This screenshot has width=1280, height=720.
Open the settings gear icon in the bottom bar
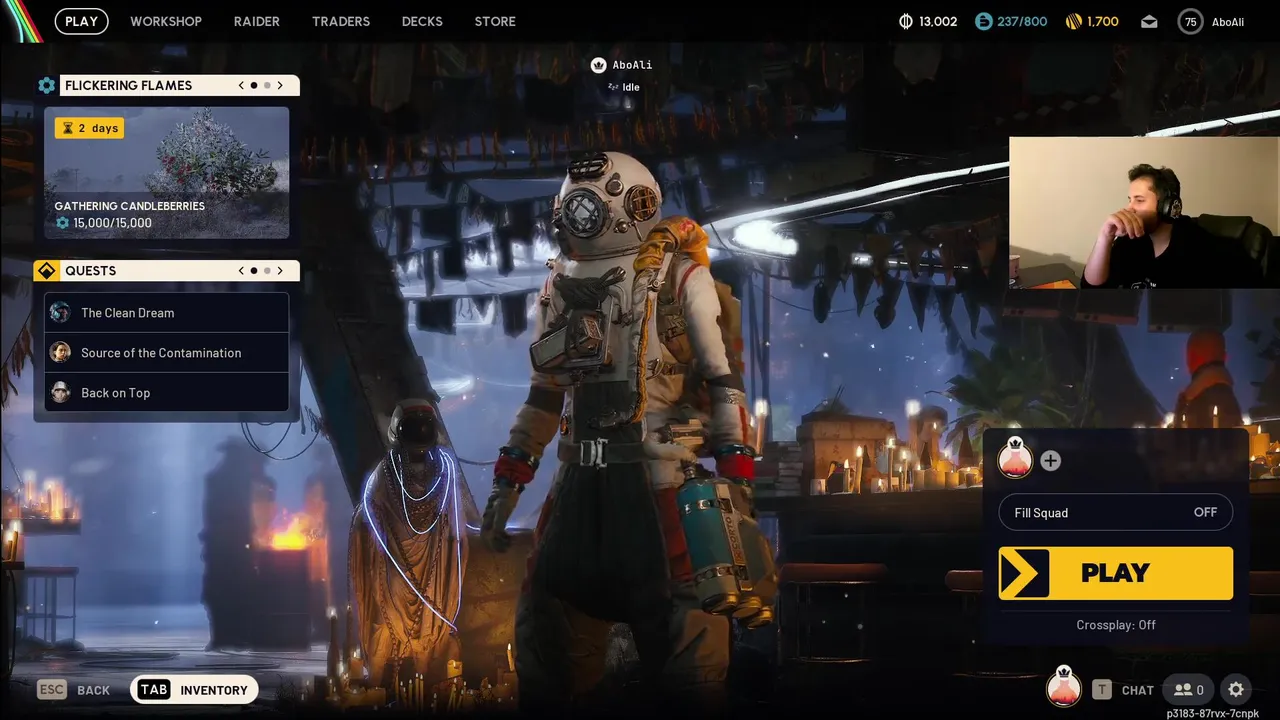coord(1236,690)
